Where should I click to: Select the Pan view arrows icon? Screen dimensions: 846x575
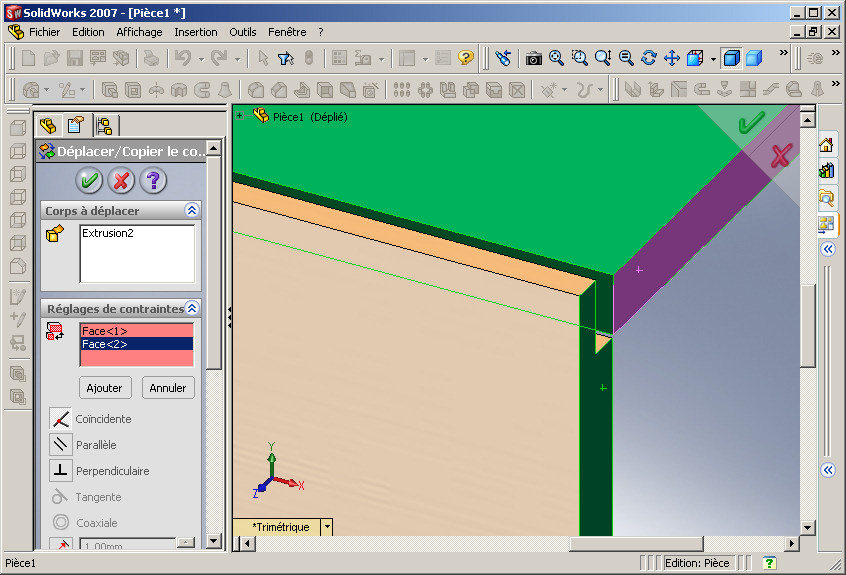tap(672, 58)
